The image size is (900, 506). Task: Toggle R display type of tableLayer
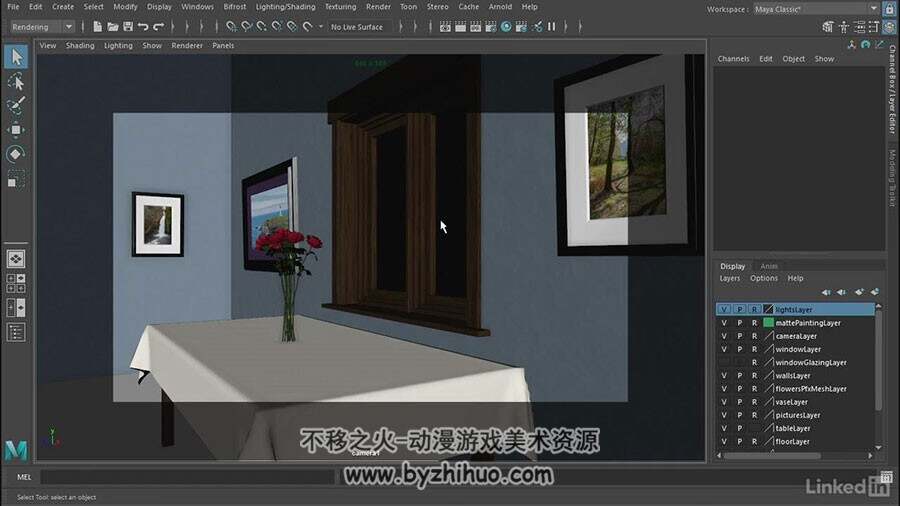[x=754, y=429]
